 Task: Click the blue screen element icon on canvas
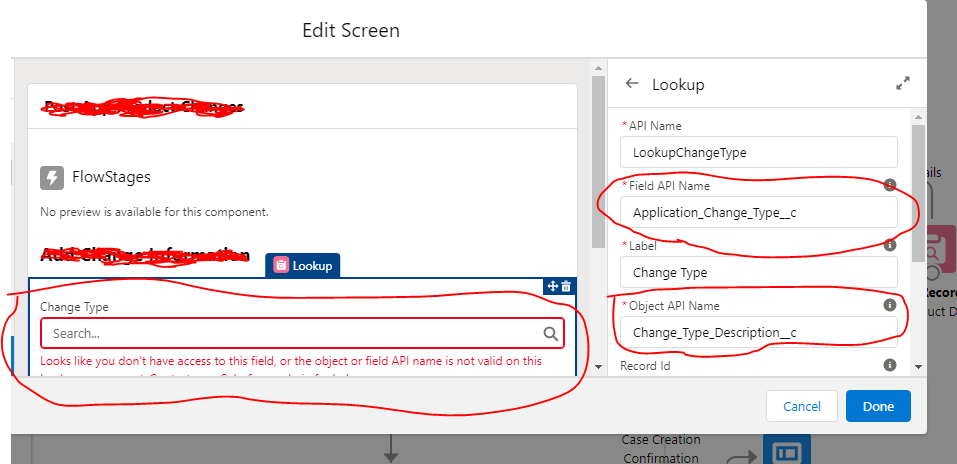[787, 452]
